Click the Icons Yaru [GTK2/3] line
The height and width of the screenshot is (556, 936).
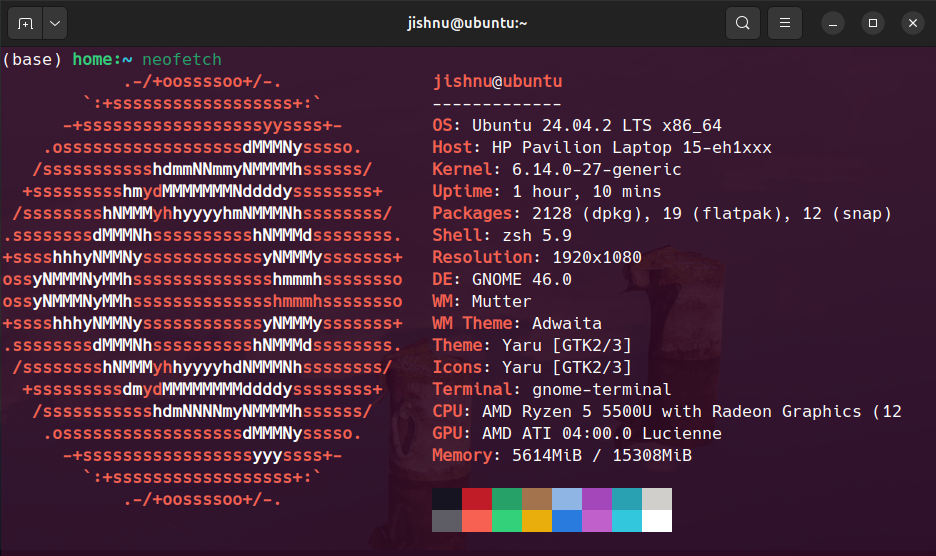(532, 367)
